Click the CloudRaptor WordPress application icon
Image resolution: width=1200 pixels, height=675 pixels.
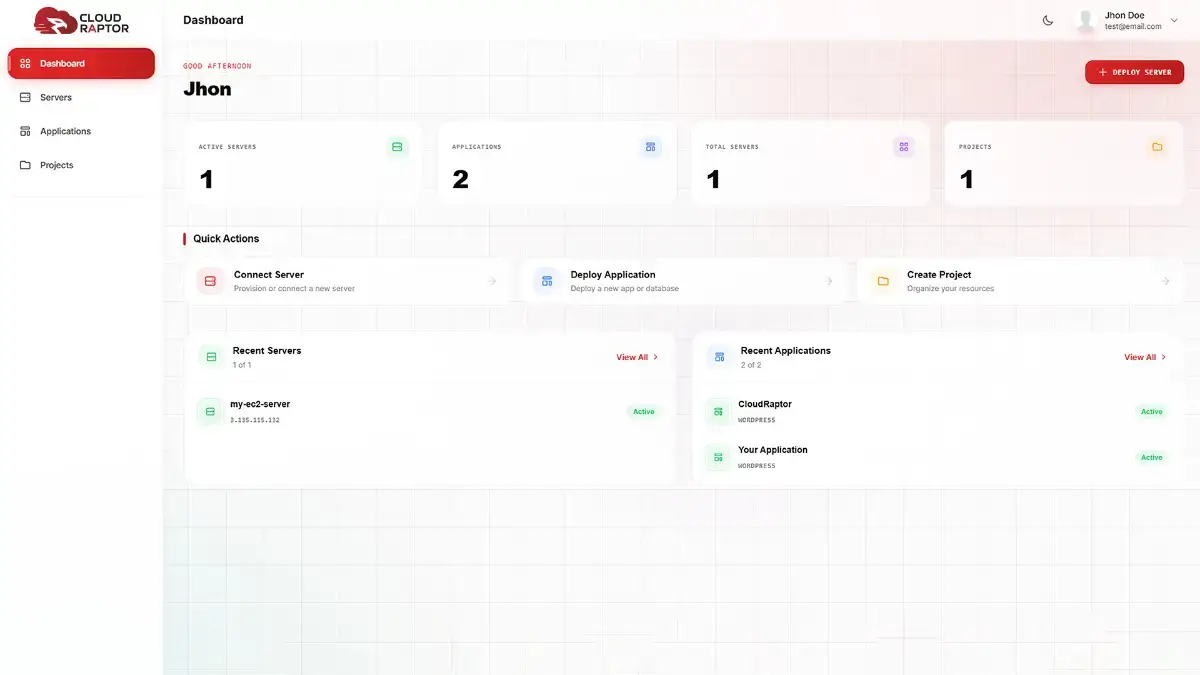tap(718, 411)
